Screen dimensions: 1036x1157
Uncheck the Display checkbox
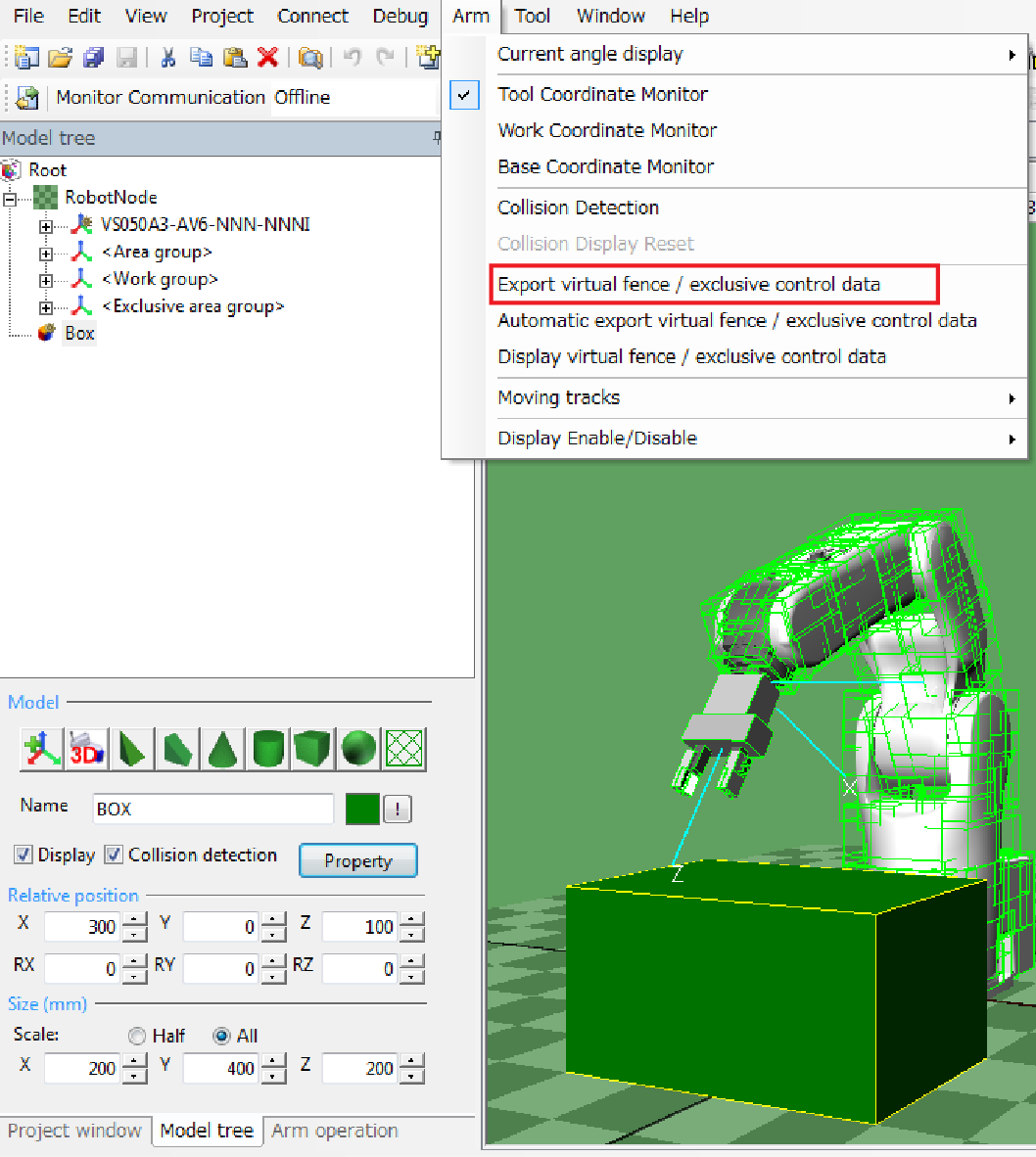pyautogui.click(x=24, y=855)
